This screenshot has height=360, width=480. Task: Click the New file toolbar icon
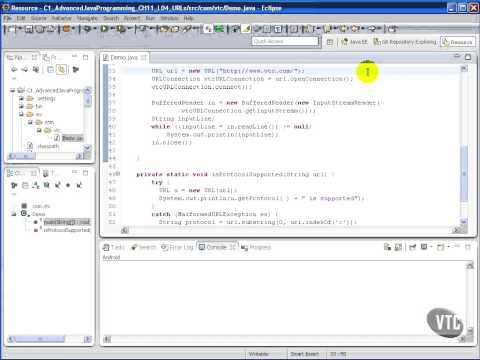(12, 29)
